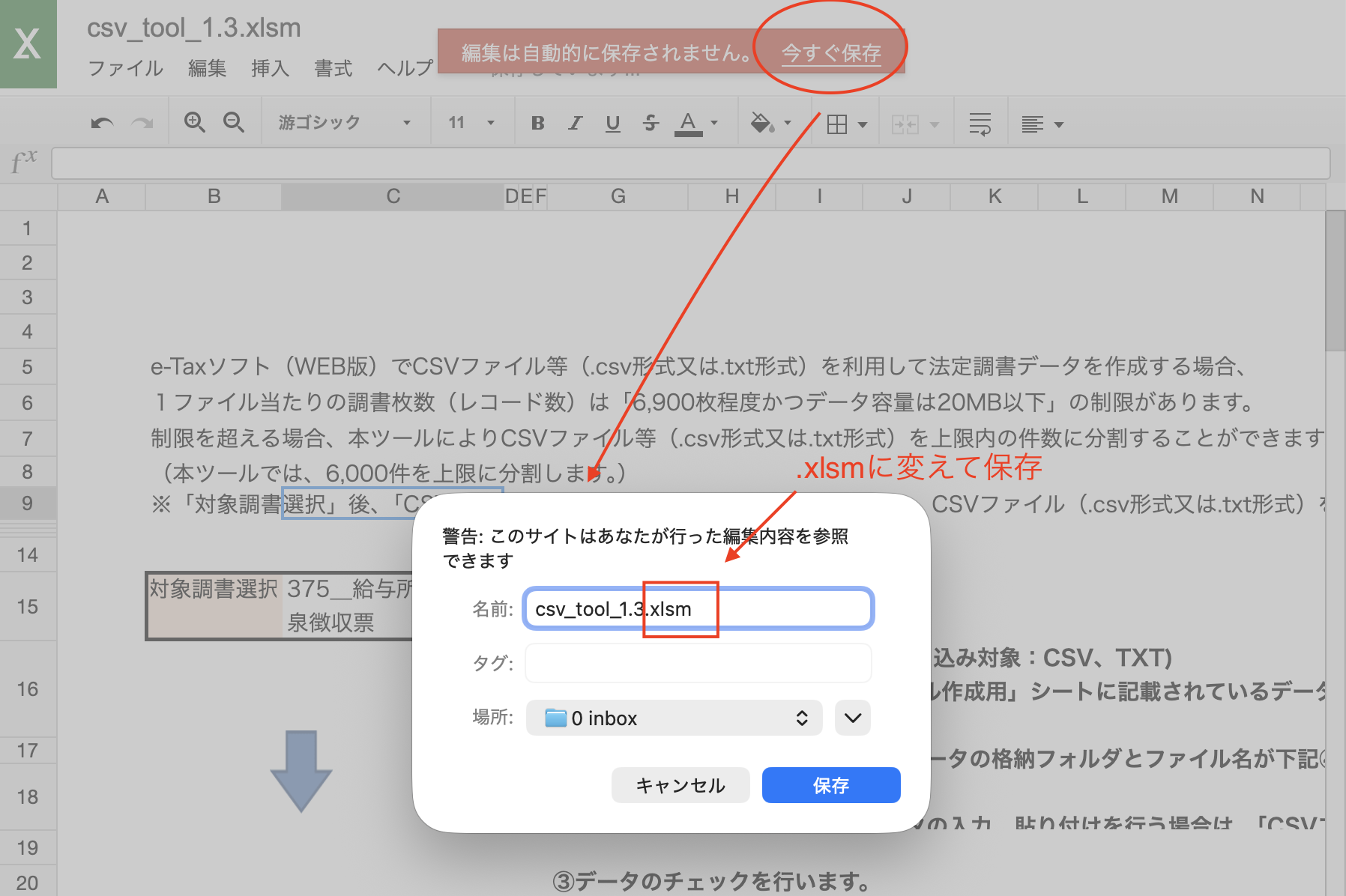Click the キャンセル button
1346x896 pixels.
click(x=680, y=785)
